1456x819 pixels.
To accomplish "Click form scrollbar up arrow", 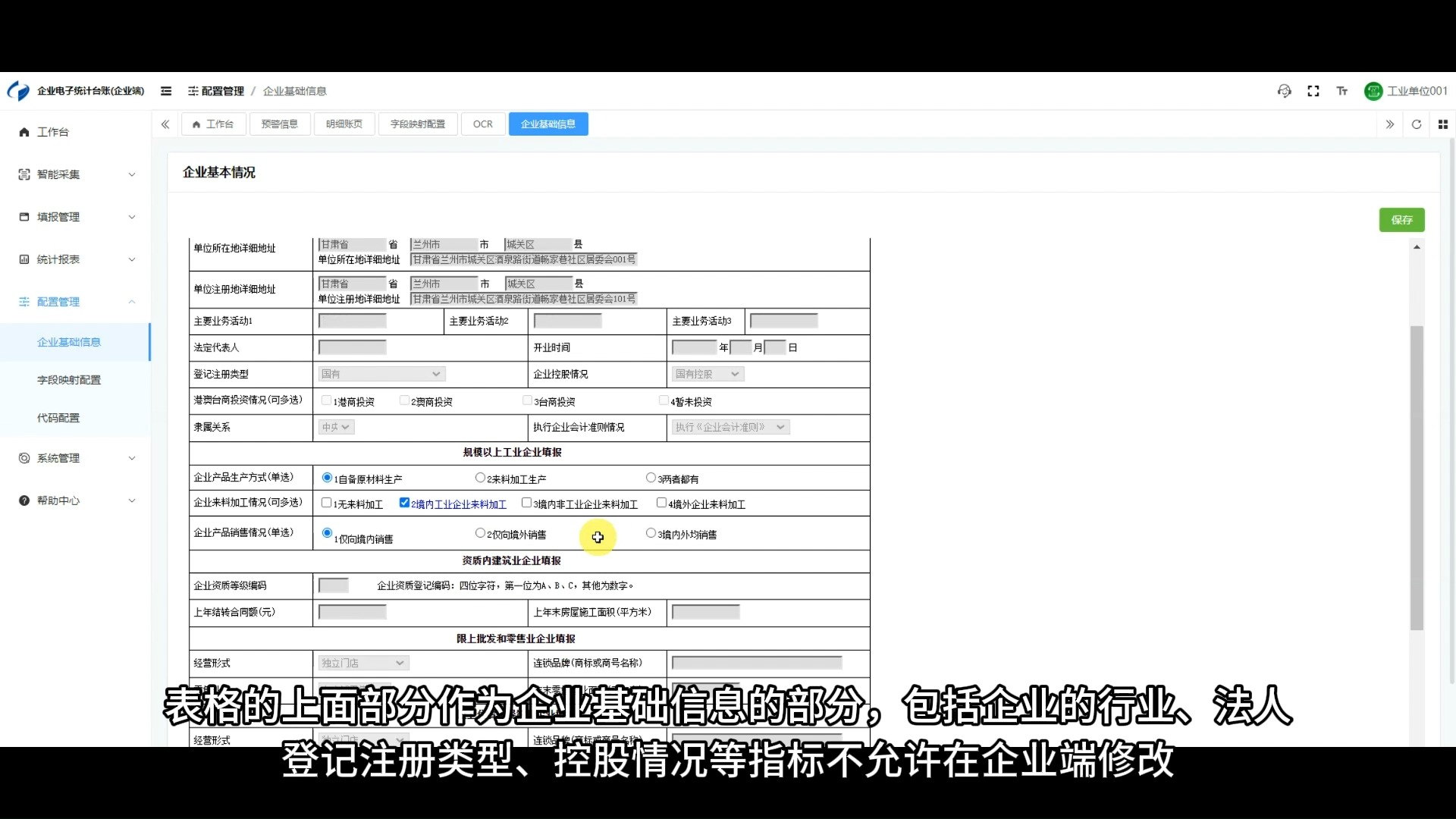I will click(x=1417, y=247).
